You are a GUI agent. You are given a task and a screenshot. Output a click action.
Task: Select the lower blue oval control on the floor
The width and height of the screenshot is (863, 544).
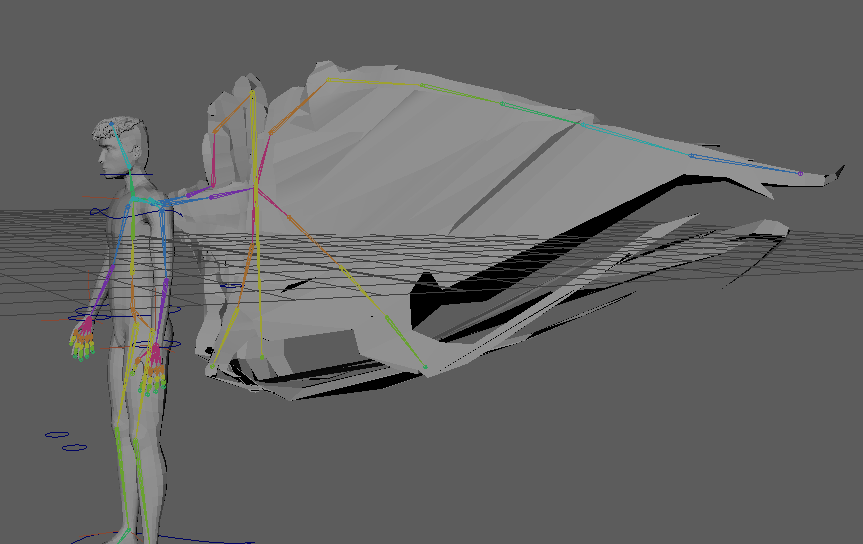pos(74,447)
